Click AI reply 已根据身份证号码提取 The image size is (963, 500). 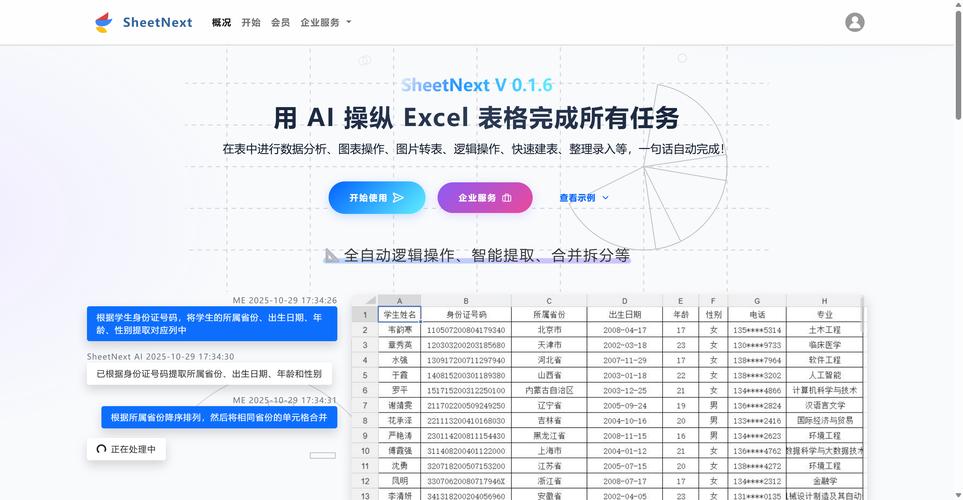coord(209,373)
